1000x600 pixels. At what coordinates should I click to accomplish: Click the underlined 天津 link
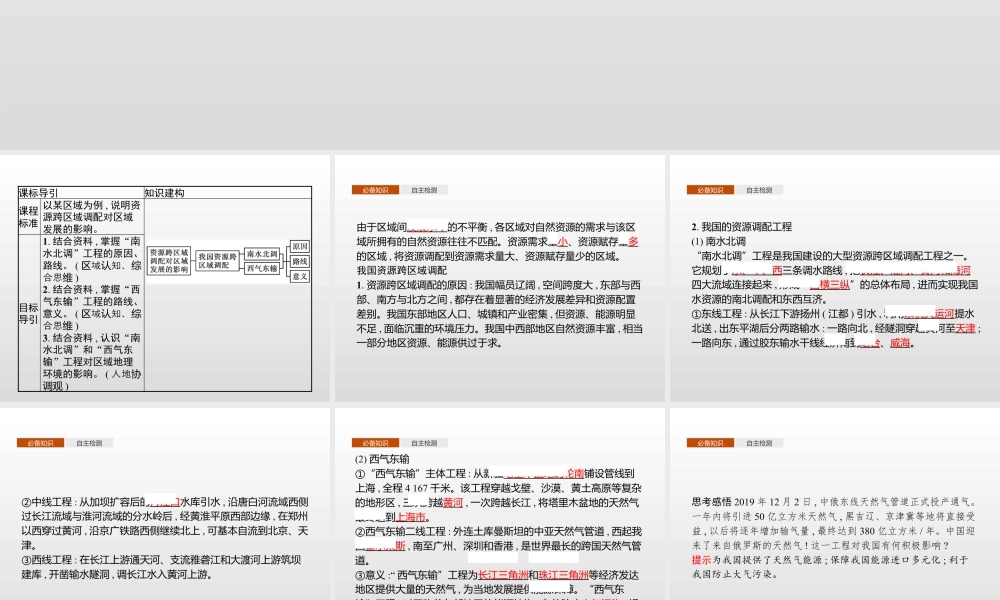965,328
